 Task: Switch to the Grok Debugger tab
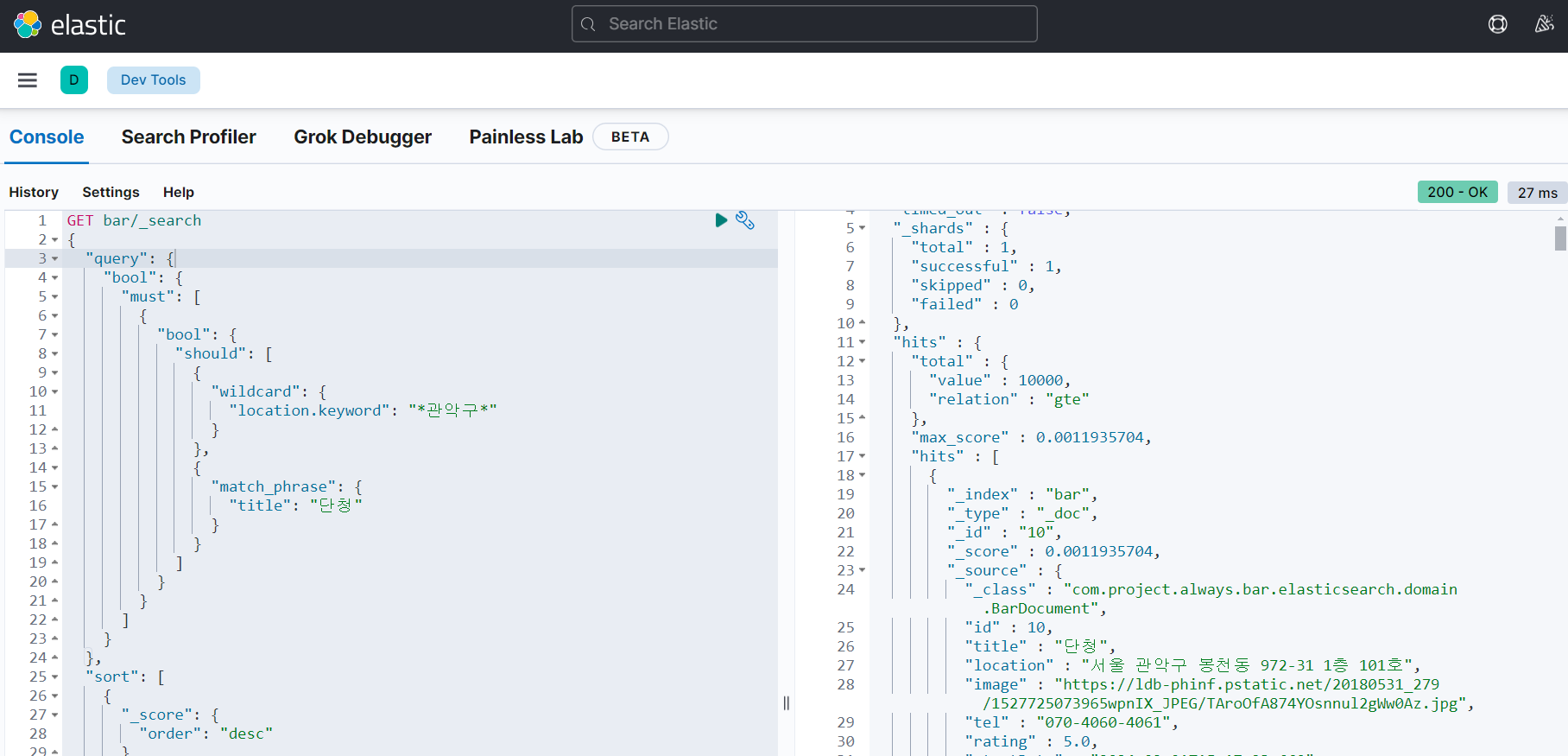point(363,137)
